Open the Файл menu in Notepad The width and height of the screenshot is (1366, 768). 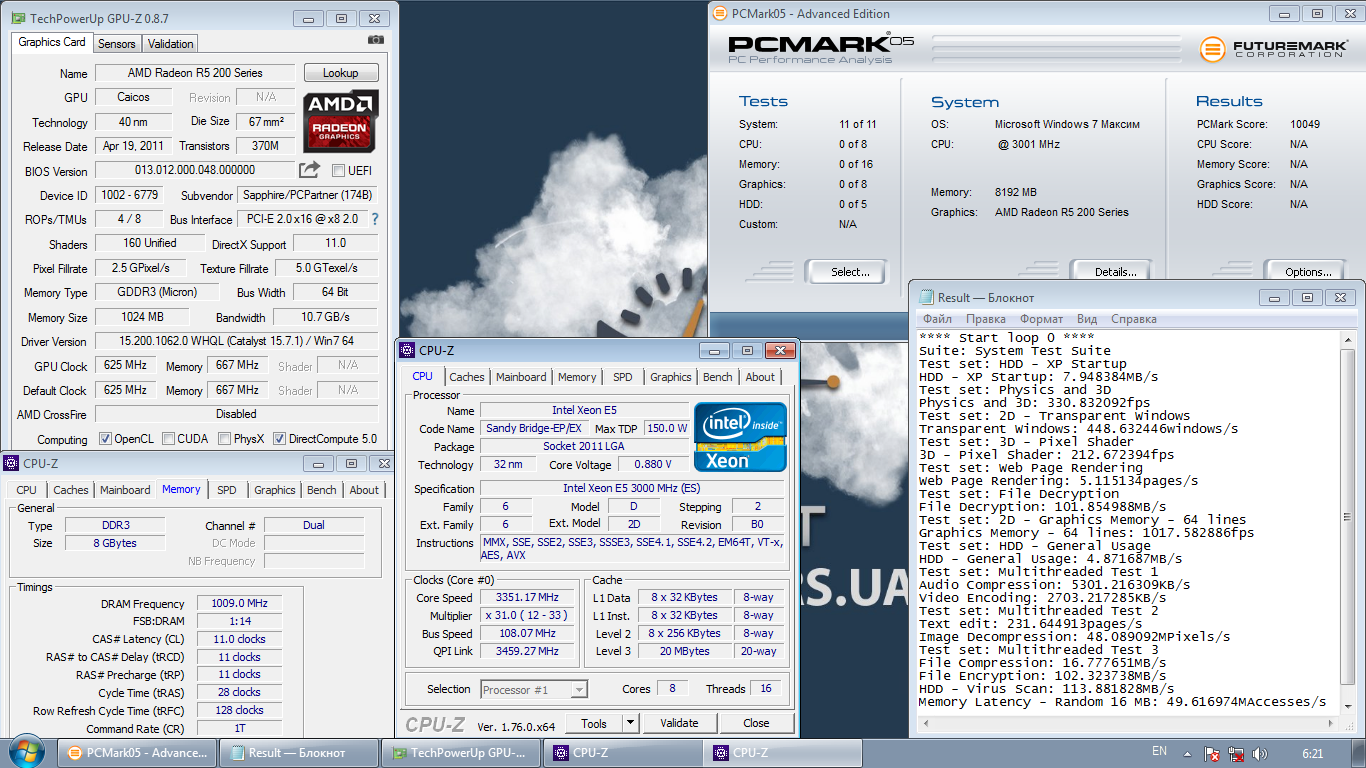[938, 319]
